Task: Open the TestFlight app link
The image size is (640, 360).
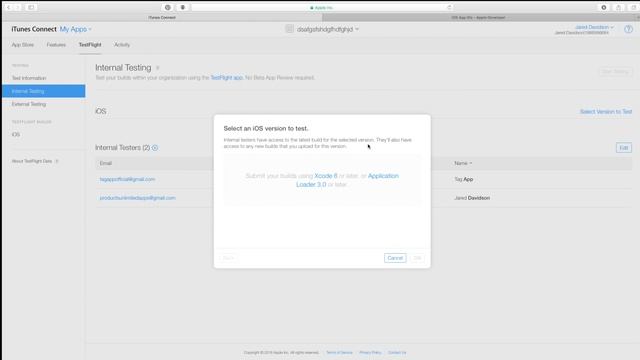Action: click(x=227, y=78)
